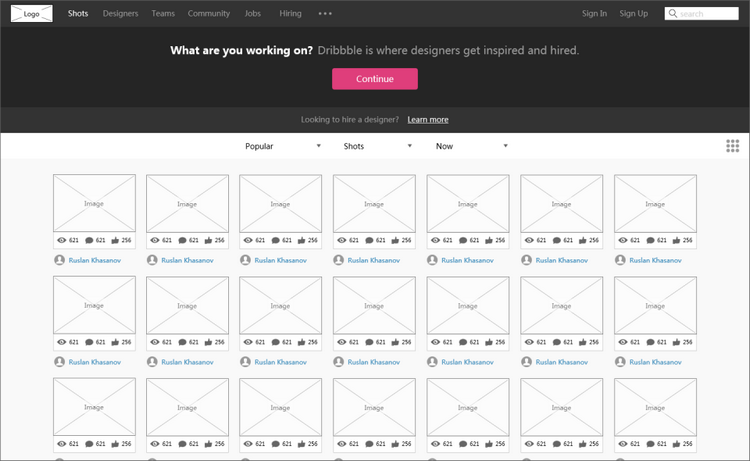This screenshot has width=750, height=461.
Task: Select the Community nav item
Action: click(208, 14)
